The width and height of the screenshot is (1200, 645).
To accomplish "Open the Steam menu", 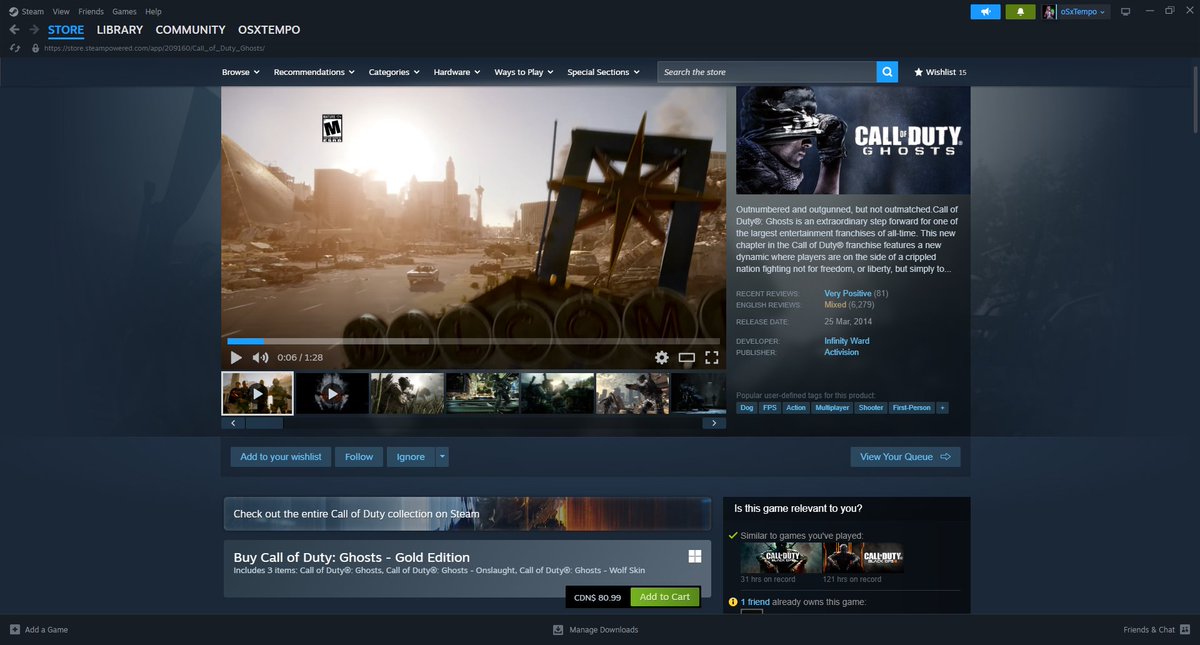I will coord(33,11).
